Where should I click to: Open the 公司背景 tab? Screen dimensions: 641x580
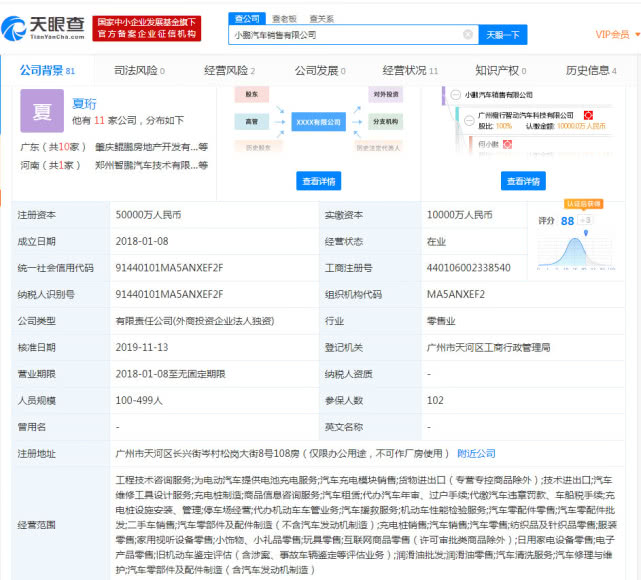tap(47, 71)
